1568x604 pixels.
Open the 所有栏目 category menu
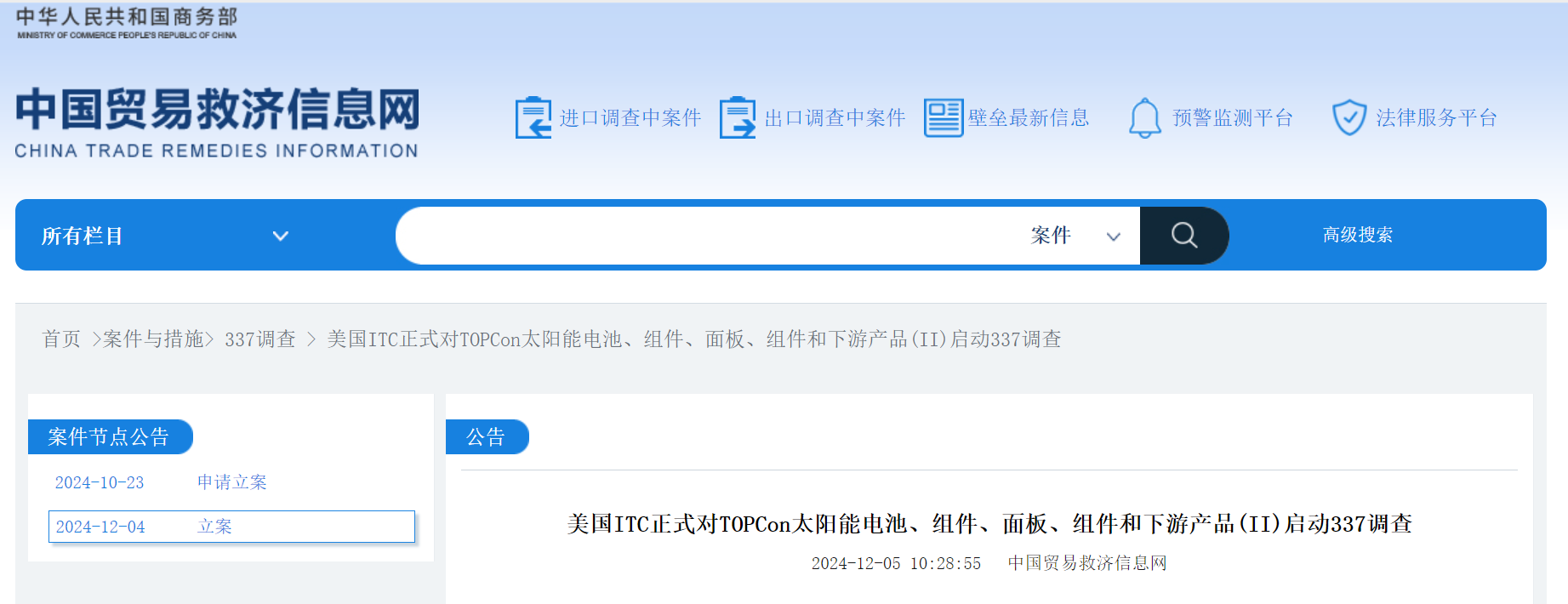point(83,236)
